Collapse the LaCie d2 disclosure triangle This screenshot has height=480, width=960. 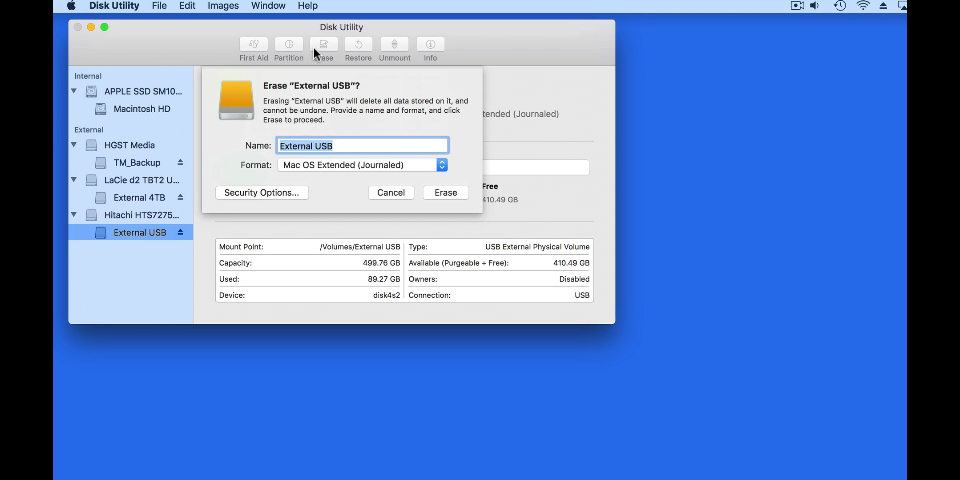(x=74, y=180)
